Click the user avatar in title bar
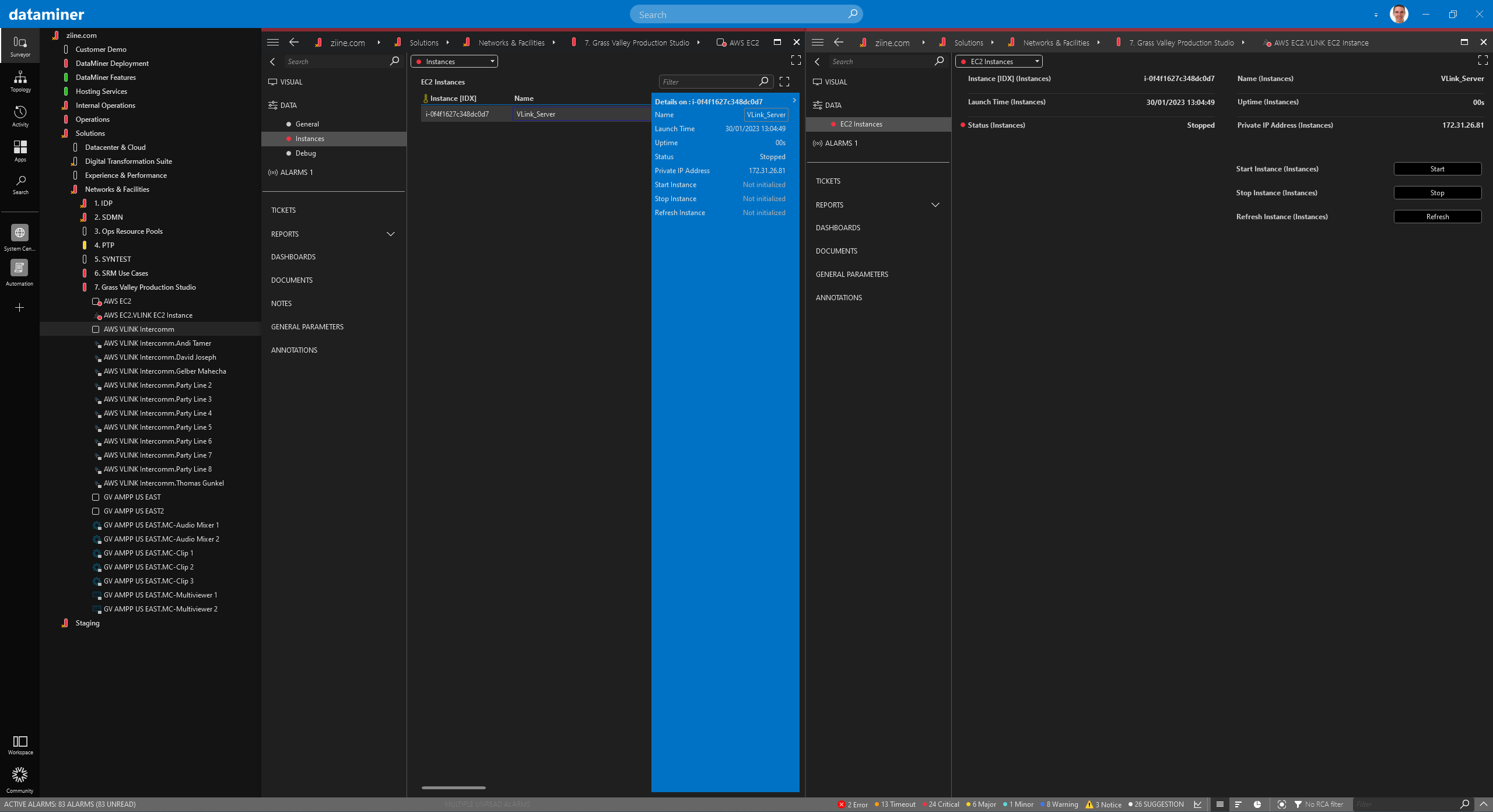Image resolution: width=1493 pixels, height=812 pixels. point(1399,14)
